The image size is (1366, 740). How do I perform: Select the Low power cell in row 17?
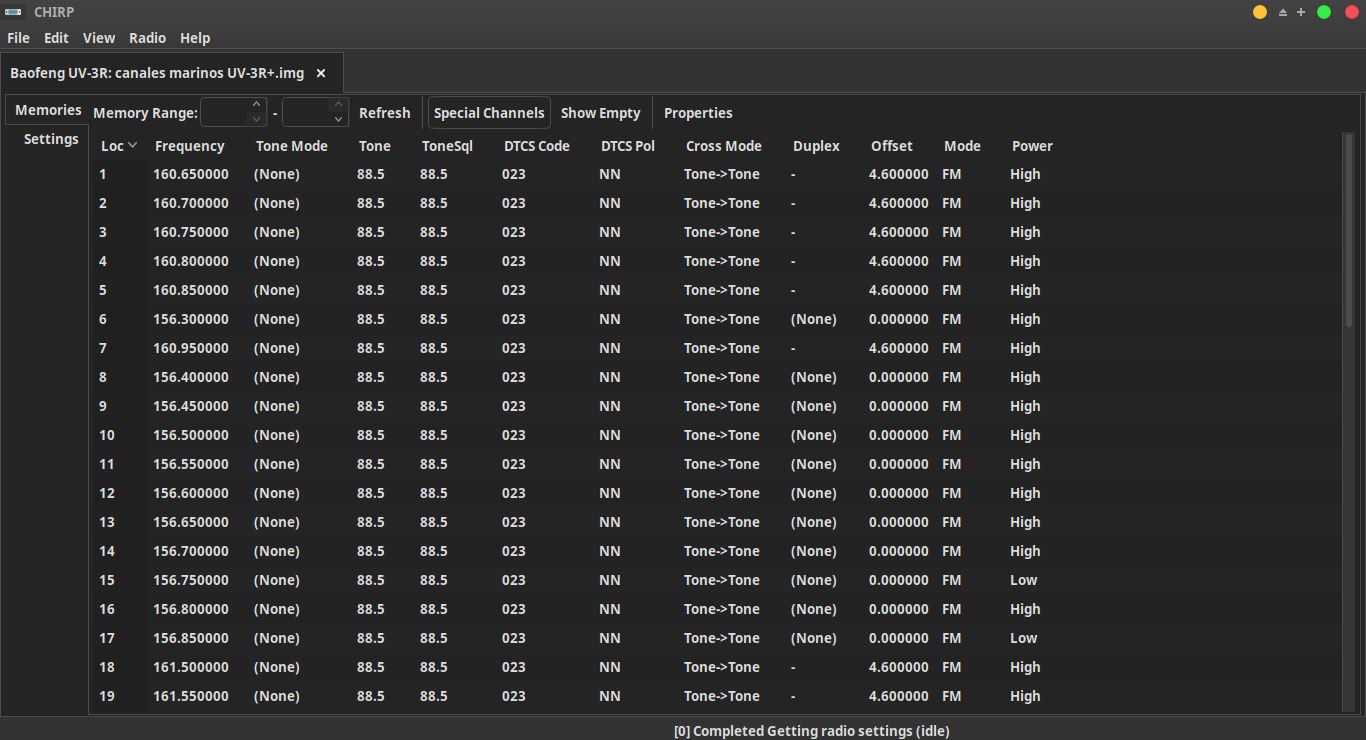pos(1024,638)
